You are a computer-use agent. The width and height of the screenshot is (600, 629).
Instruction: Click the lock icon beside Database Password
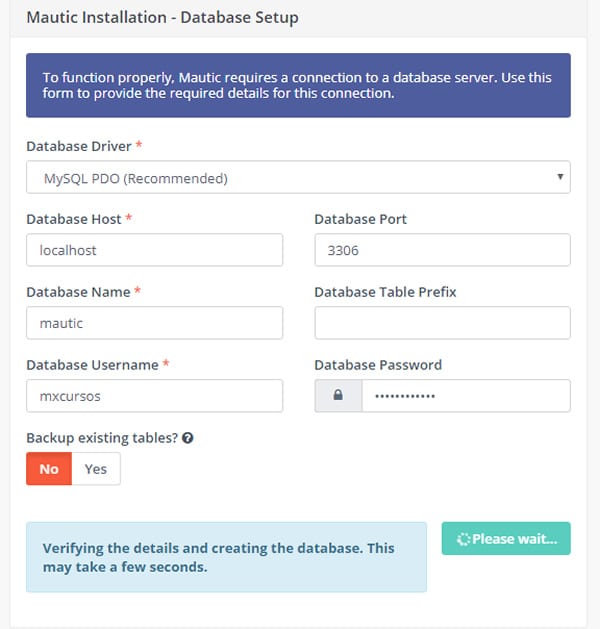(x=338, y=395)
